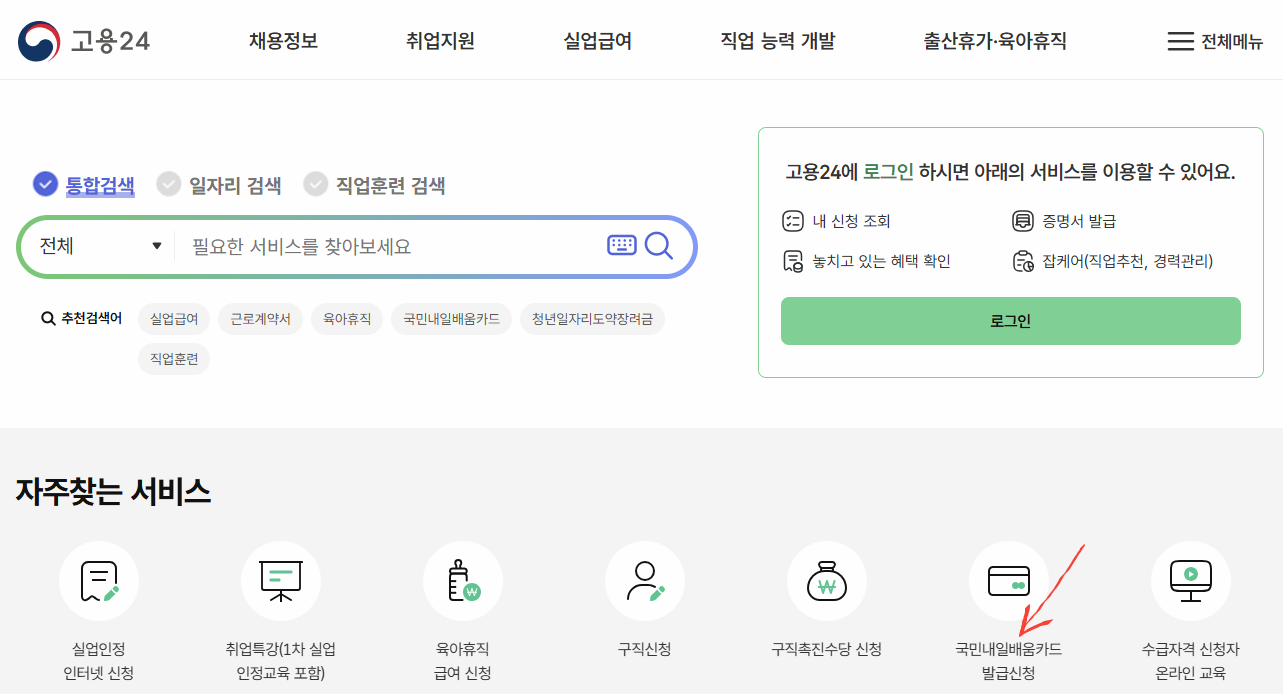Click the 육아휴직 급여 신청 baby bottle icon
1283x694 pixels.
463,580
